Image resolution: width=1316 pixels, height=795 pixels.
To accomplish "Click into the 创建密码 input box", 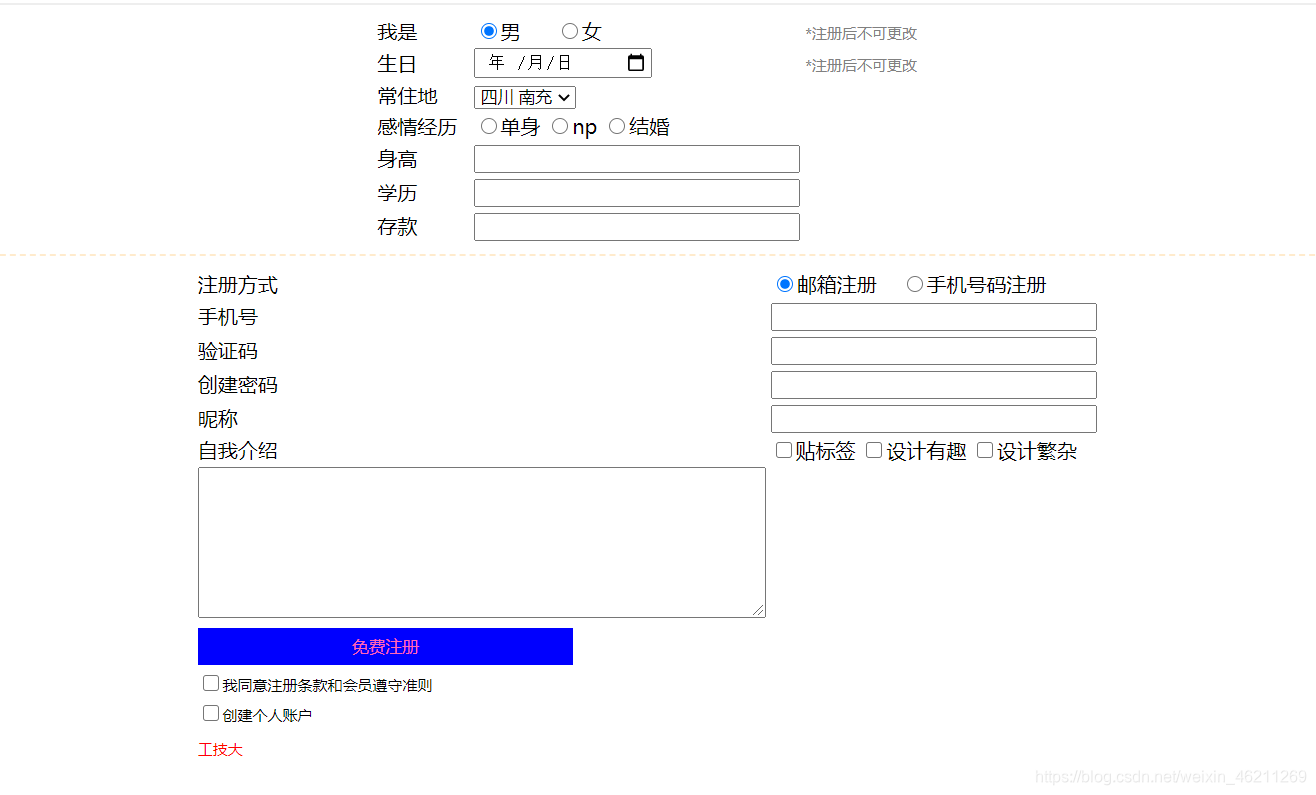I will pos(934,385).
